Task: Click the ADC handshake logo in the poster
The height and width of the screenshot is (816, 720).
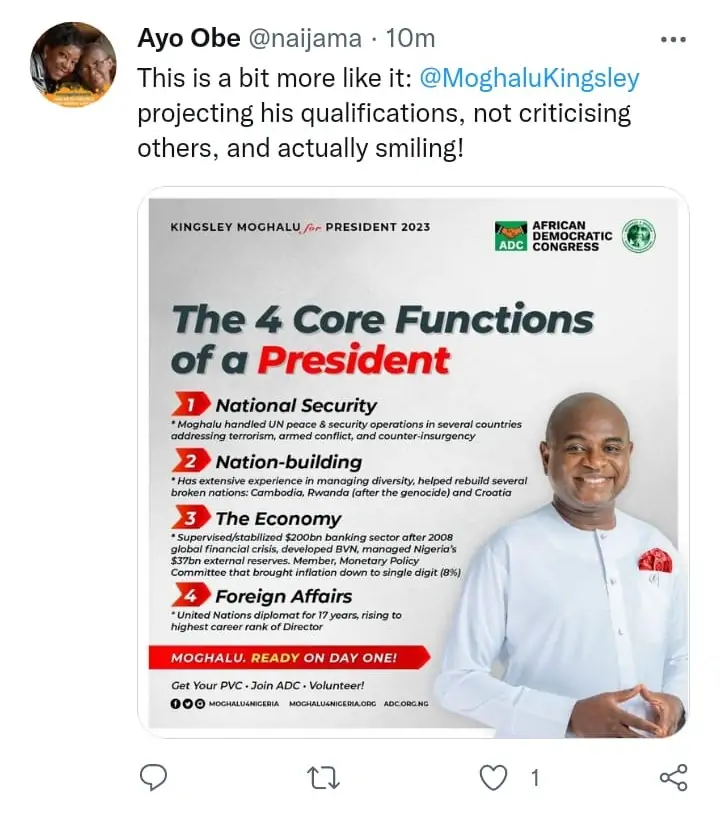Action: (511, 230)
